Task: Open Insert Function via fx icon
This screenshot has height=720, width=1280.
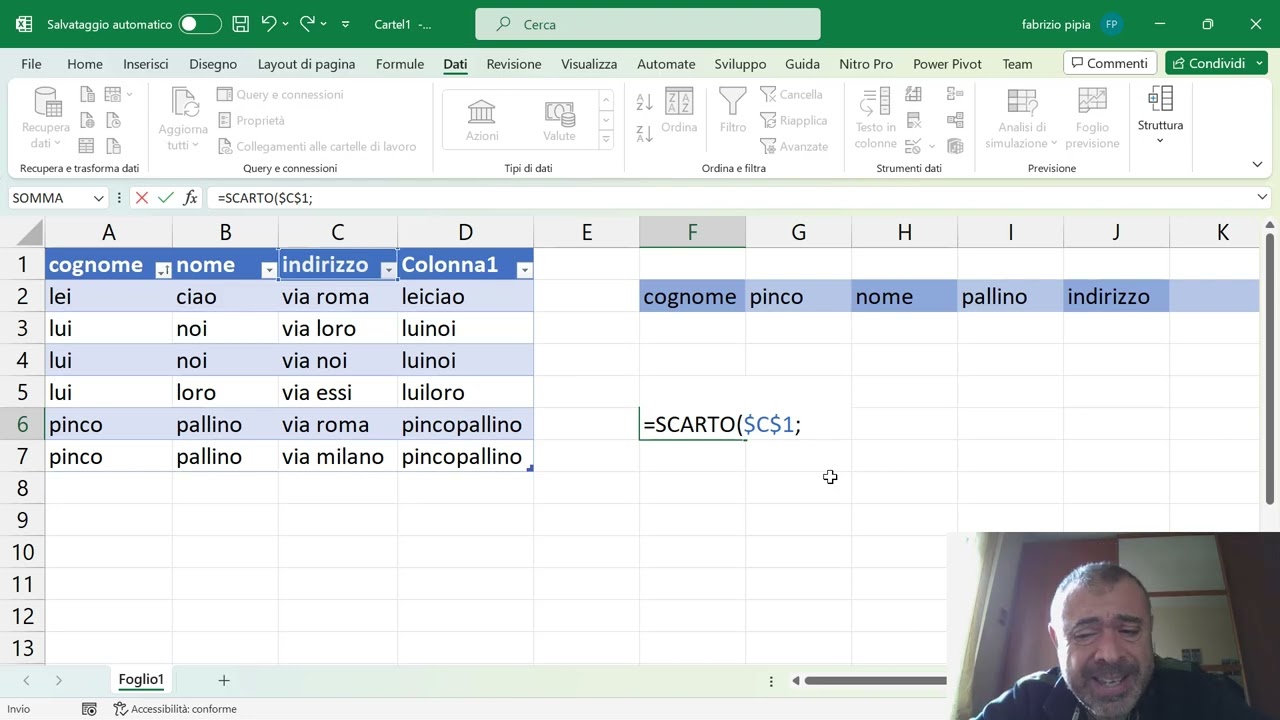Action: tap(190, 198)
